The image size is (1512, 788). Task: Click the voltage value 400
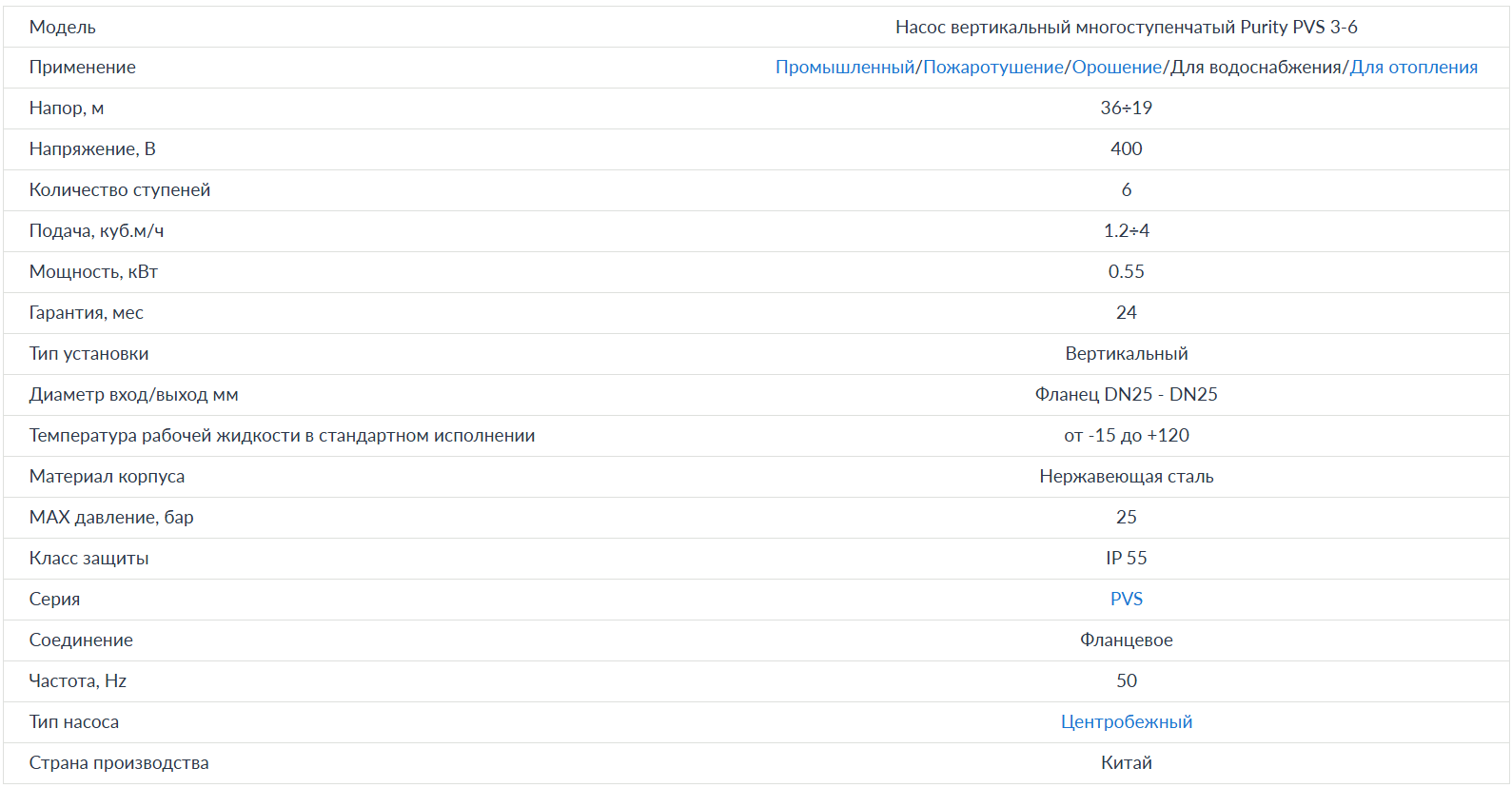[1126, 149]
